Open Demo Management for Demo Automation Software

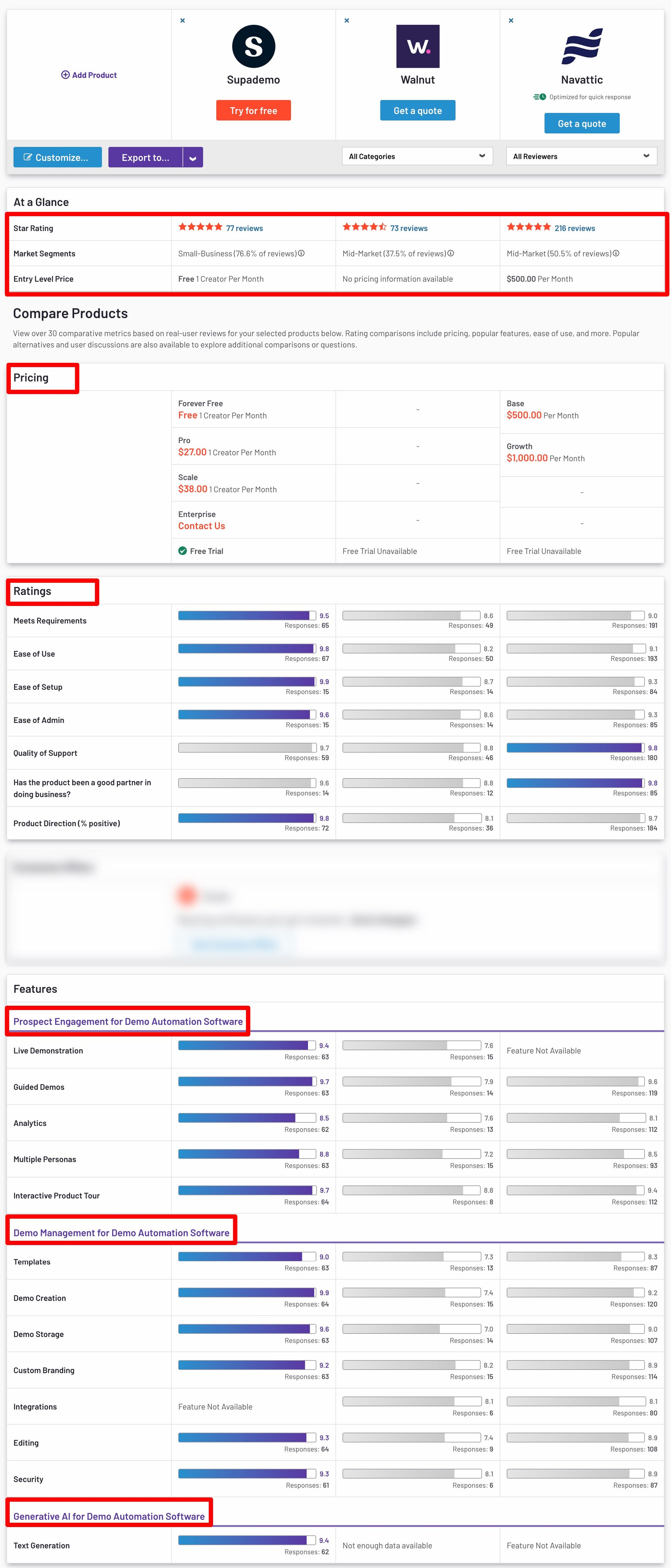121,1233
